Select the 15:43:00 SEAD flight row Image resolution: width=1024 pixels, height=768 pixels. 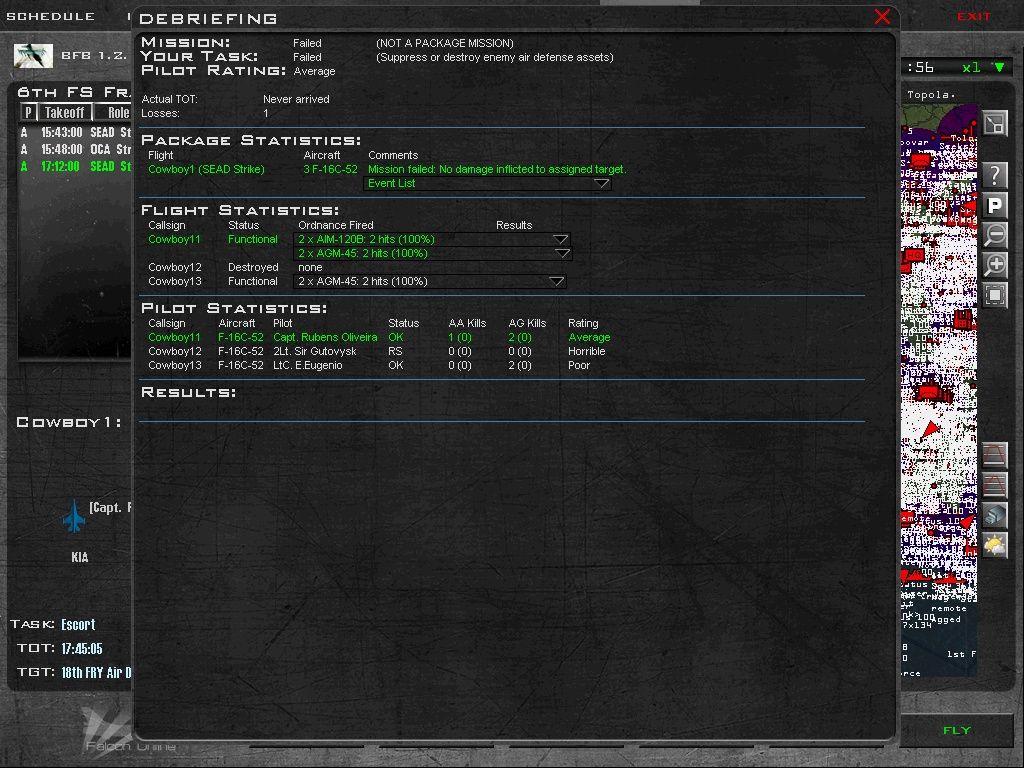75,132
